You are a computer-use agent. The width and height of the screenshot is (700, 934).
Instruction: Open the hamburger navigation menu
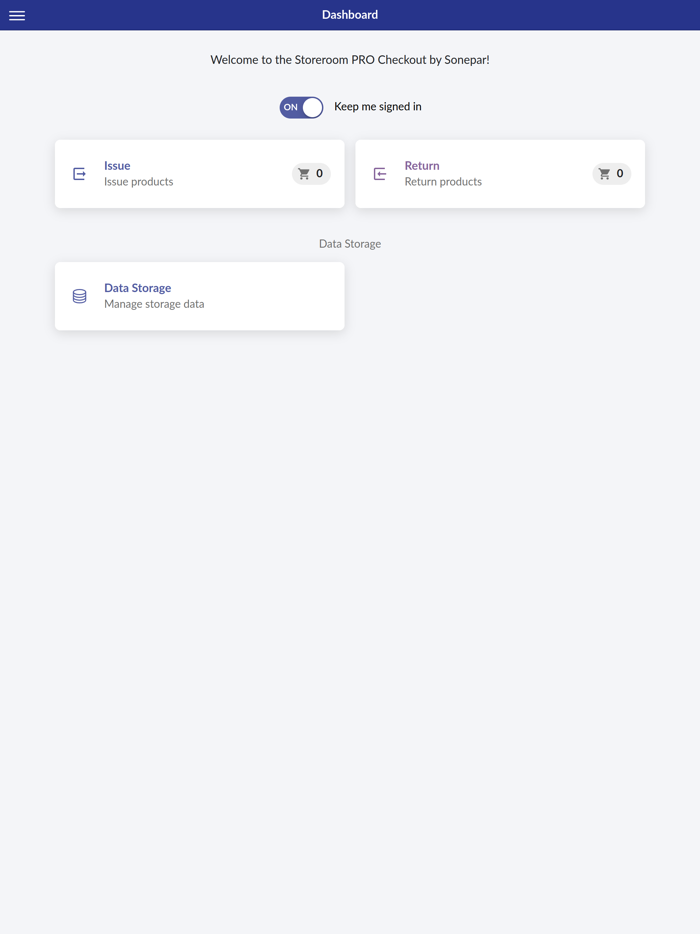click(16, 14)
